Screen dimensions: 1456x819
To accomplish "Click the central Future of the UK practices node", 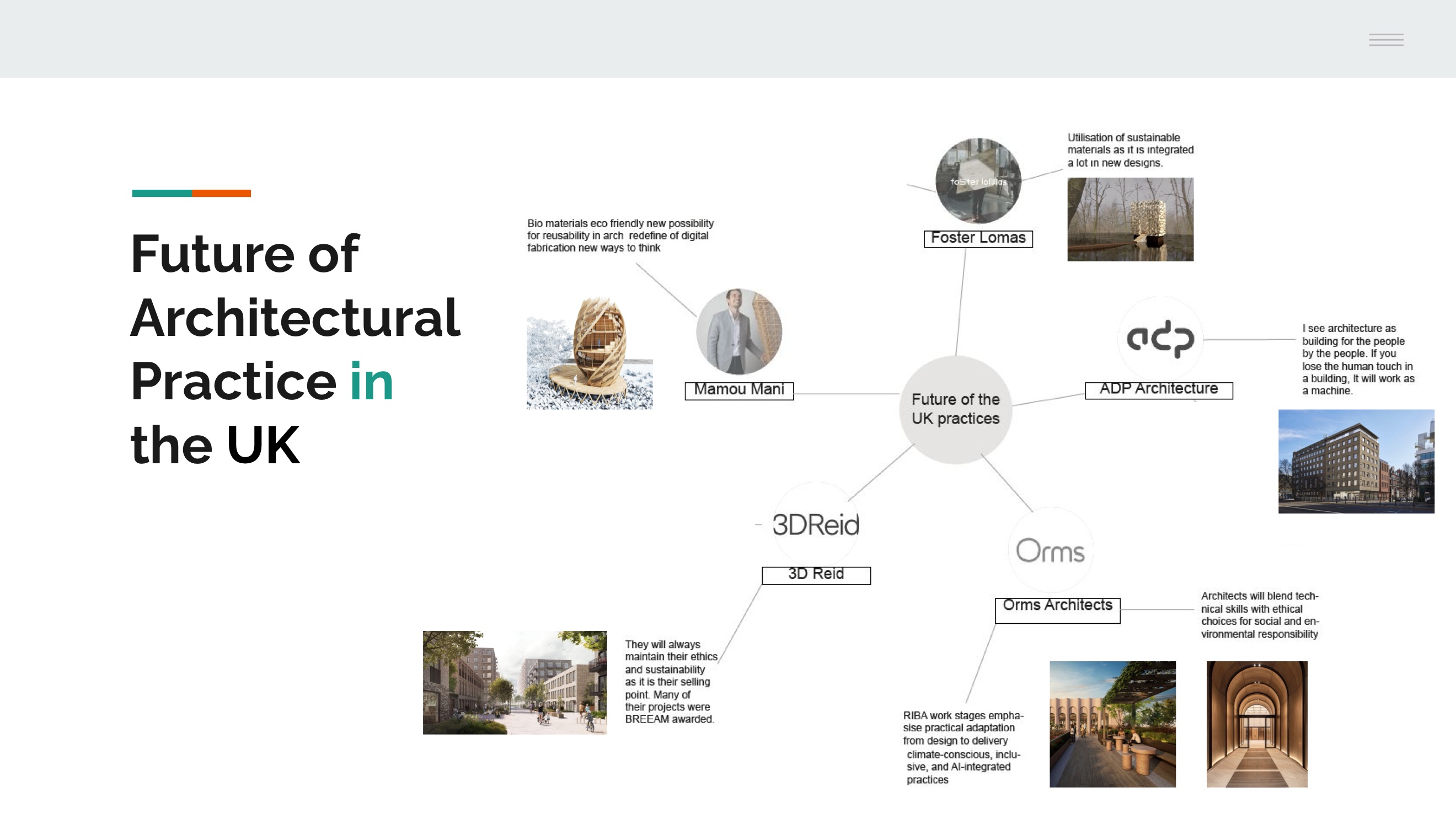I will coord(956,409).
